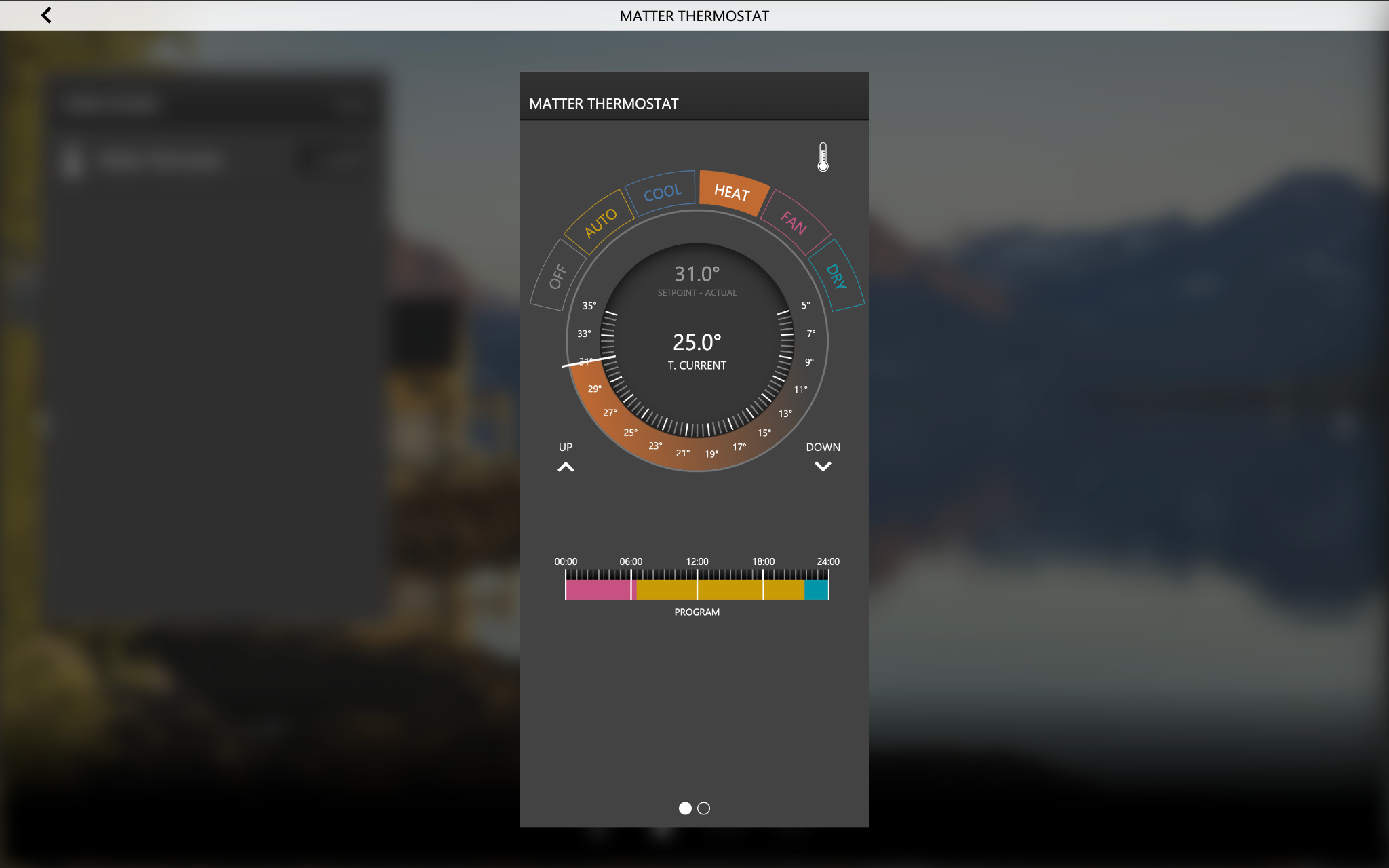The image size is (1389, 868).
Task: Click the 23° mark on the dial
Action: tap(655, 446)
